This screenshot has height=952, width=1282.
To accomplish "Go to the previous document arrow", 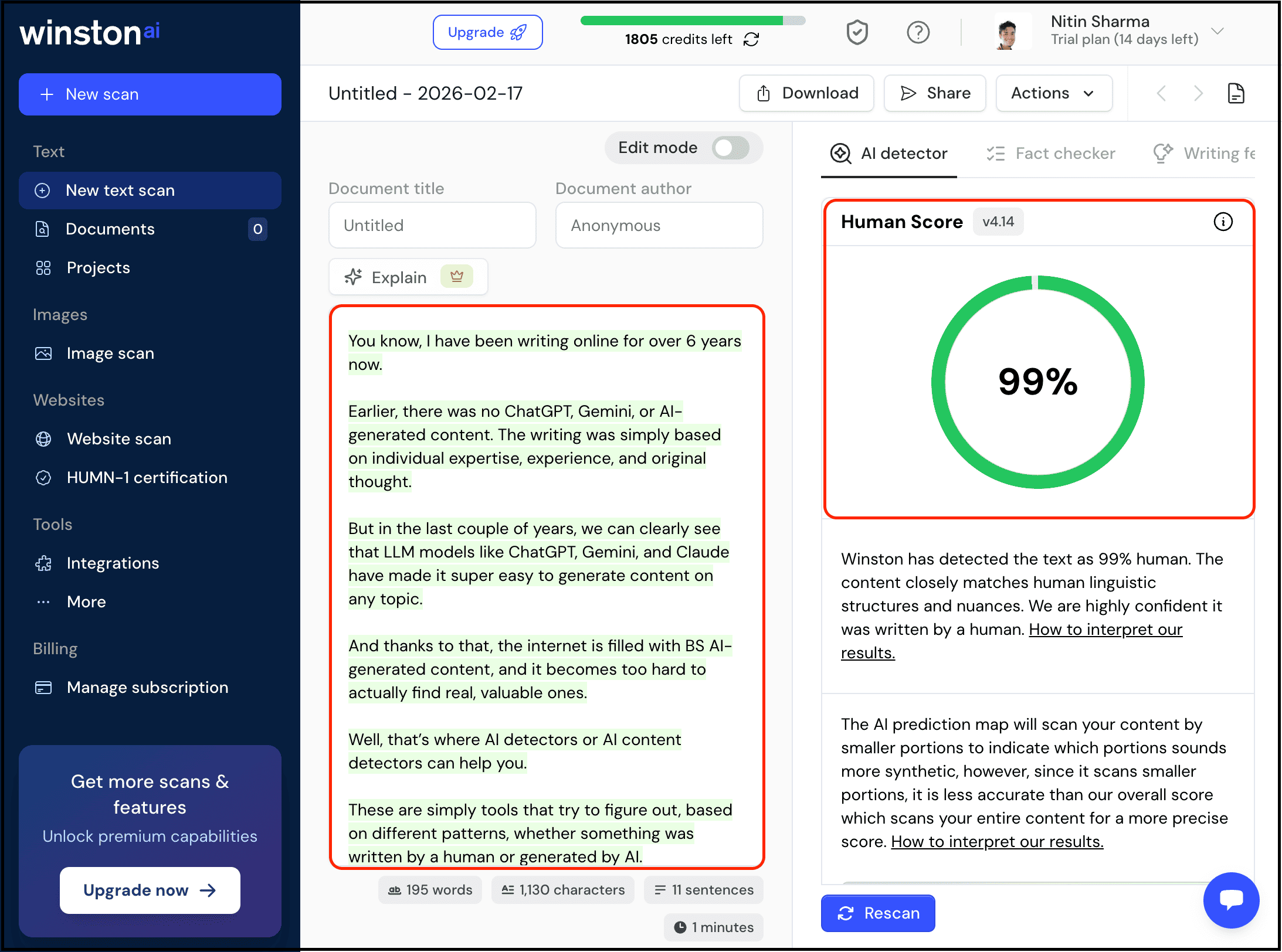I will [x=1161, y=93].
